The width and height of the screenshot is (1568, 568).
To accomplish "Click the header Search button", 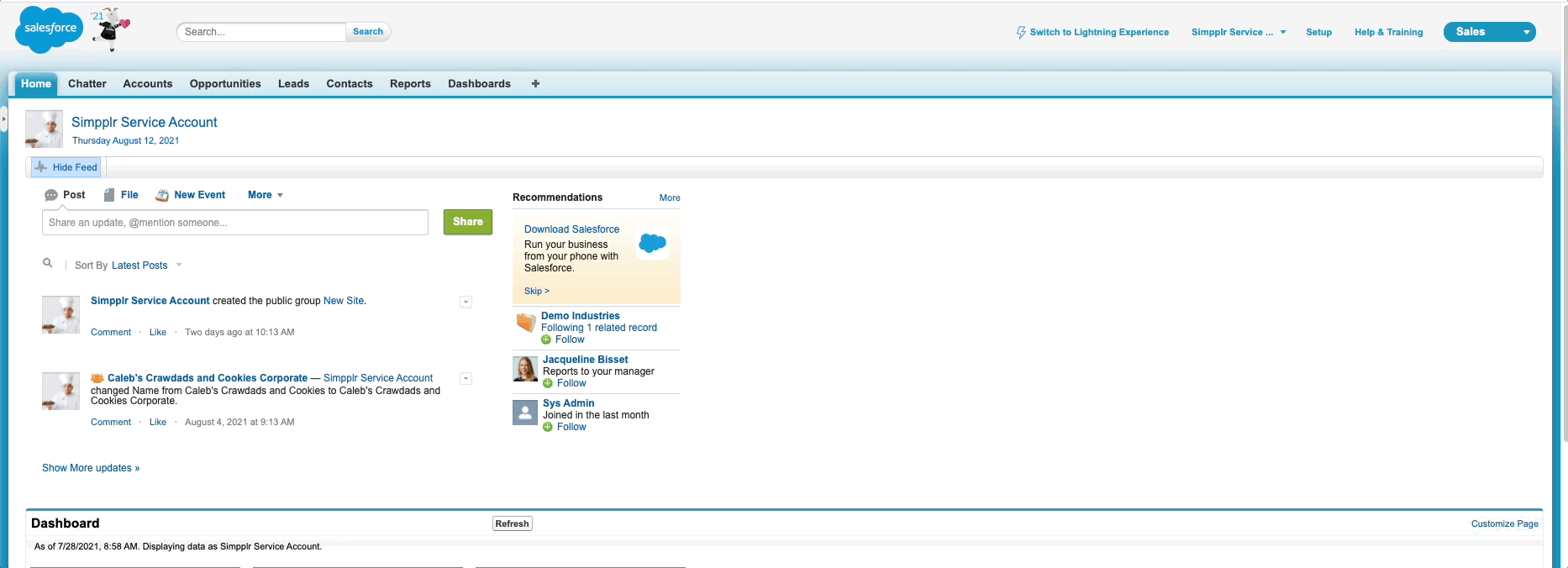I will pyautogui.click(x=368, y=32).
